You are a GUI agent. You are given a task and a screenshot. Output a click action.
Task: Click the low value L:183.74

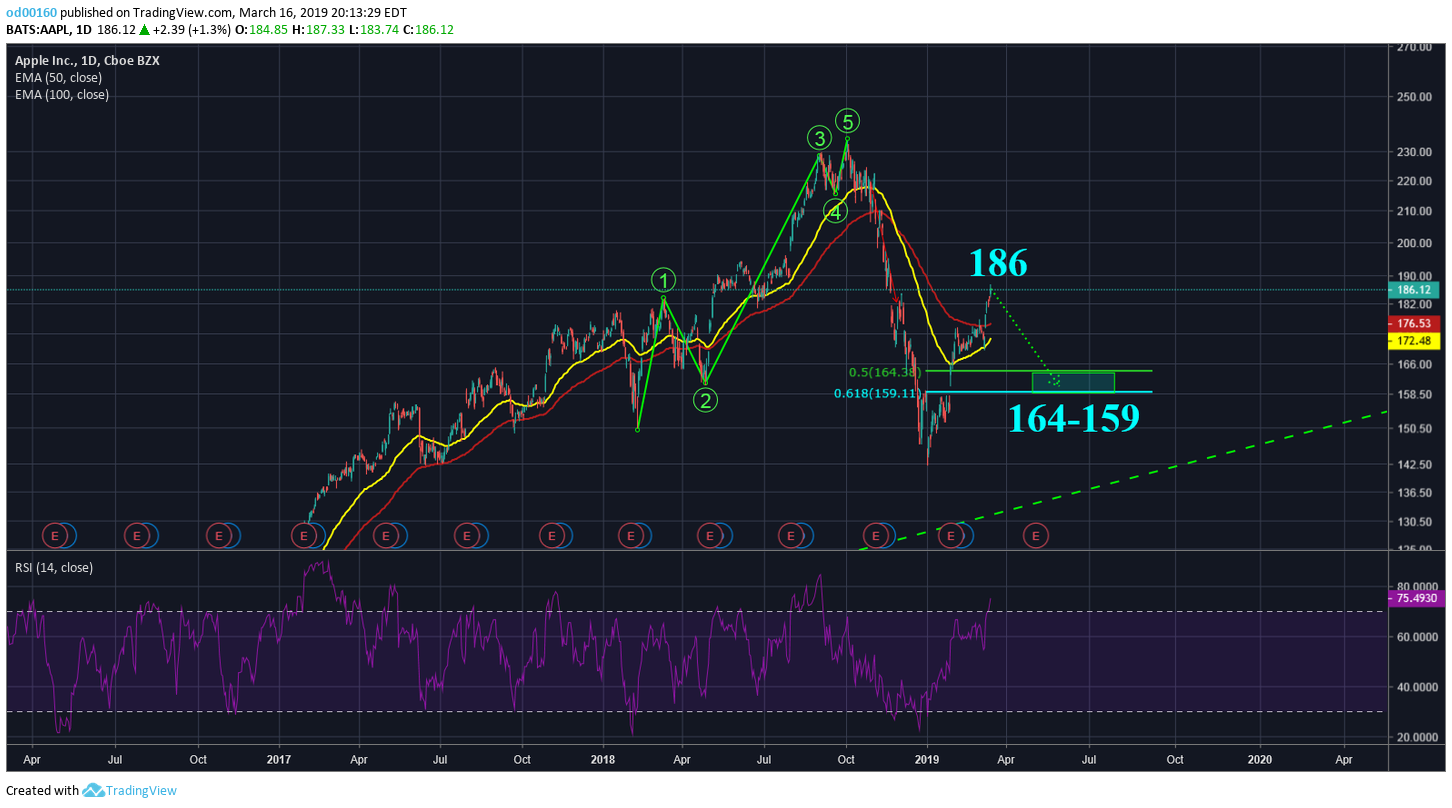click(x=375, y=30)
